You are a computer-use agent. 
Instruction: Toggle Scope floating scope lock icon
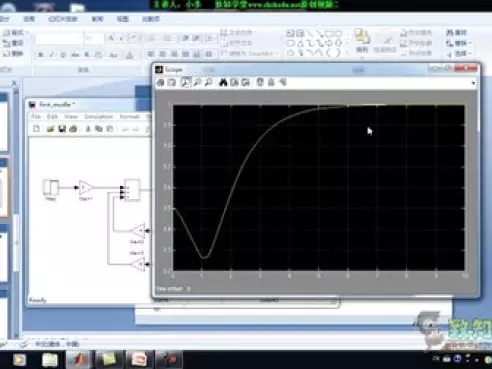(271, 82)
